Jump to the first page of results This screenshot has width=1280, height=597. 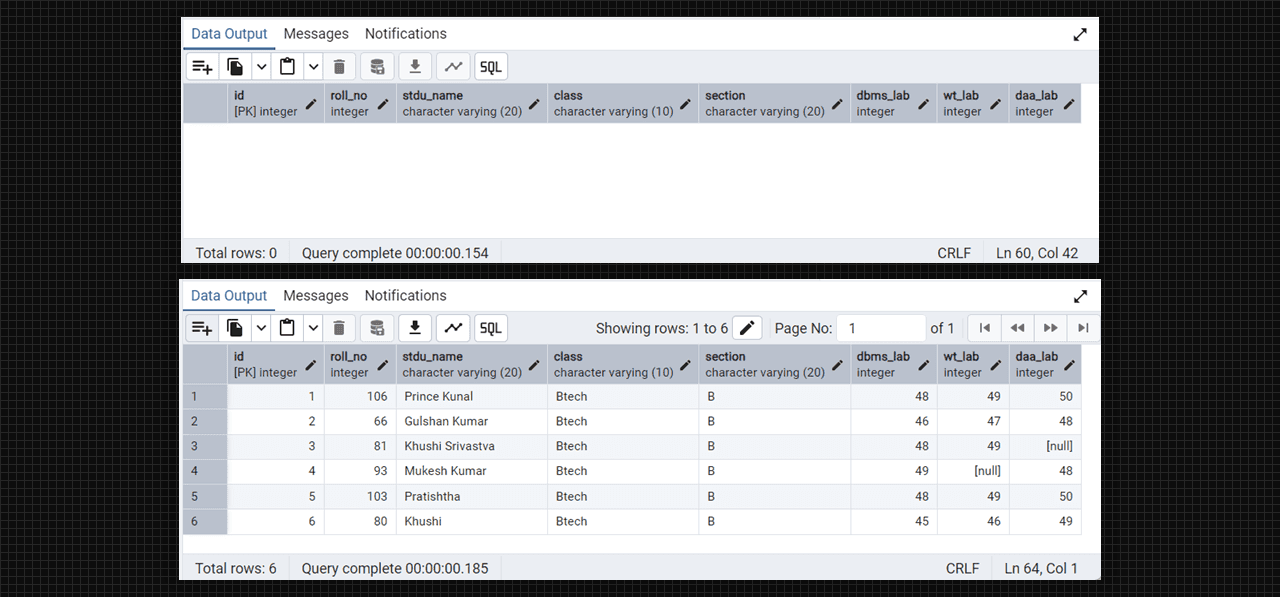[985, 328]
